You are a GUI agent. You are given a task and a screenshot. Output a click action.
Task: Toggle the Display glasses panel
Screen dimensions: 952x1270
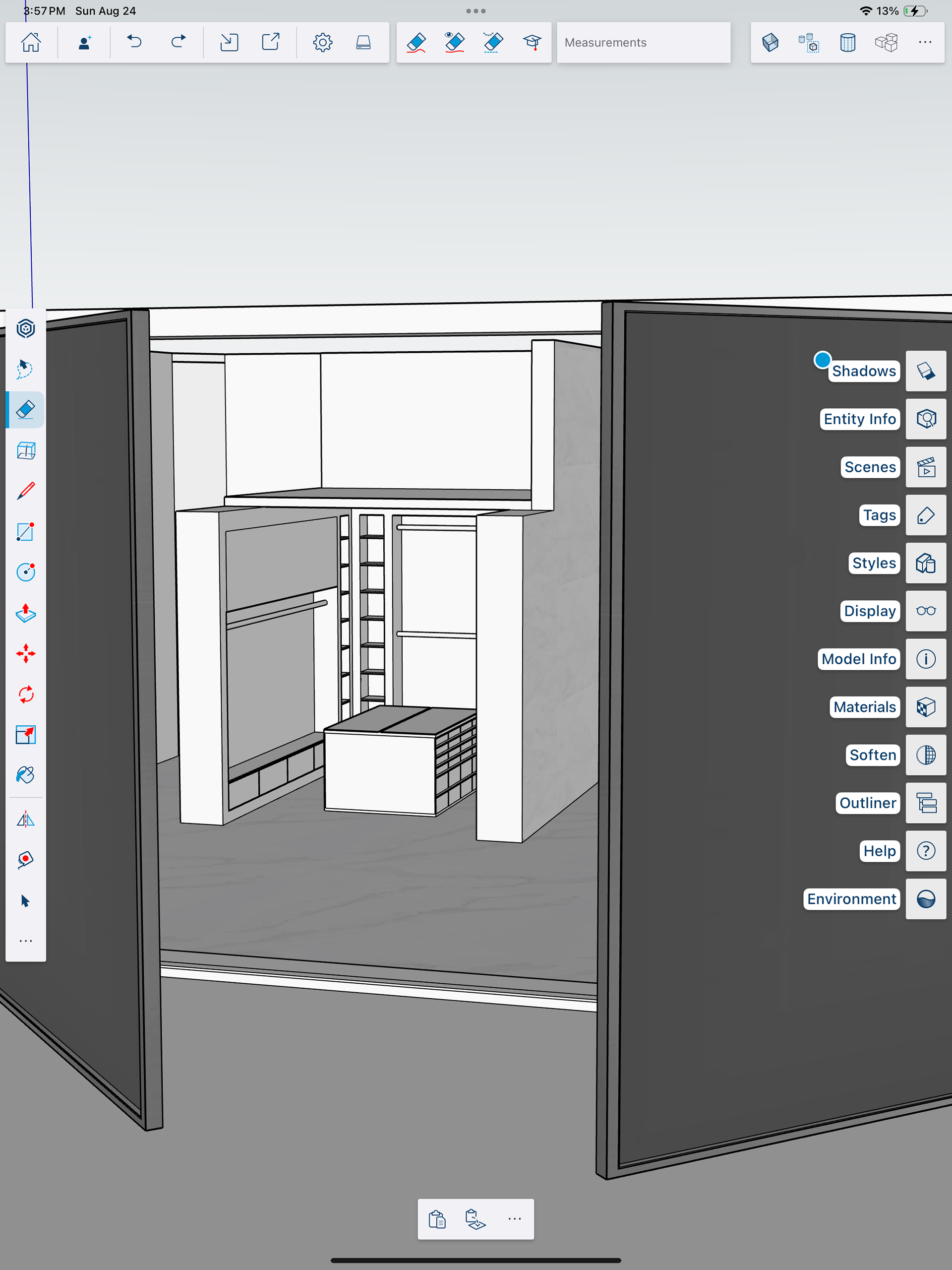pyautogui.click(x=925, y=611)
